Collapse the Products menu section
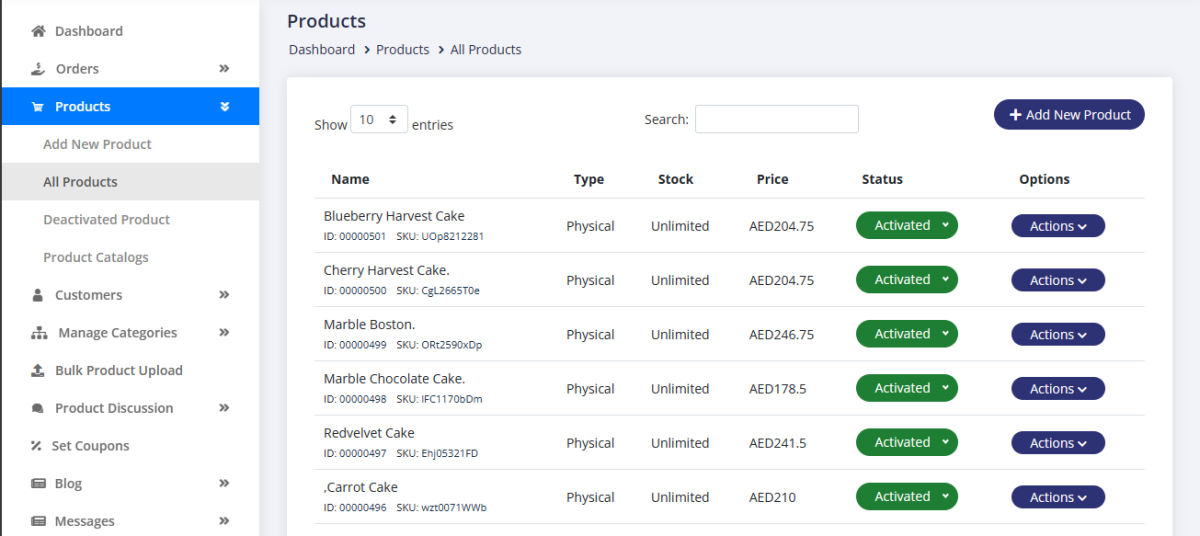1200x536 pixels. [x=224, y=107]
